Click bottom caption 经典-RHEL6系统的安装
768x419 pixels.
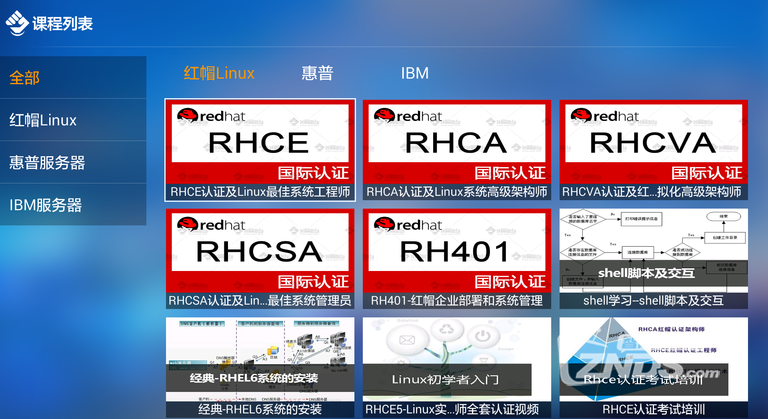click(x=260, y=409)
